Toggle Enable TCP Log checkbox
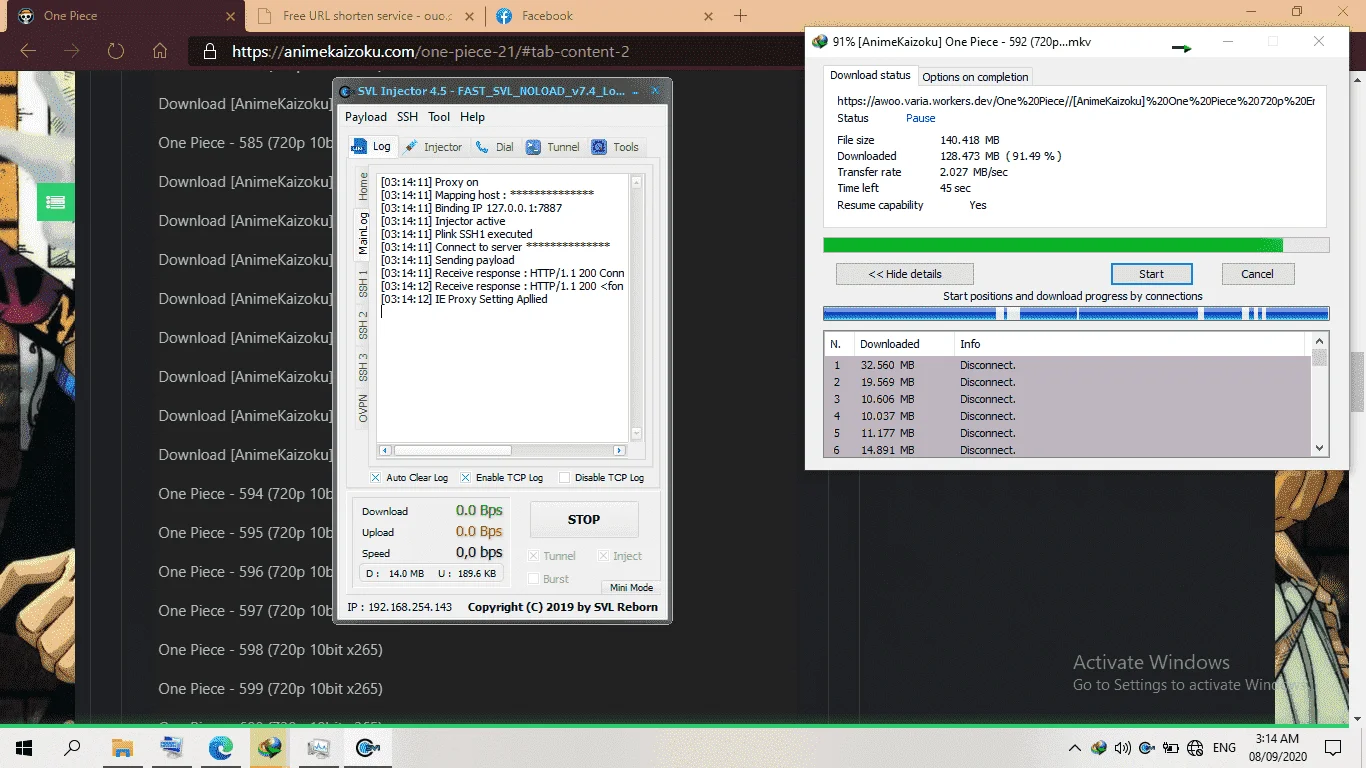The width and height of the screenshot is (1366, 768). coord(465,478)
